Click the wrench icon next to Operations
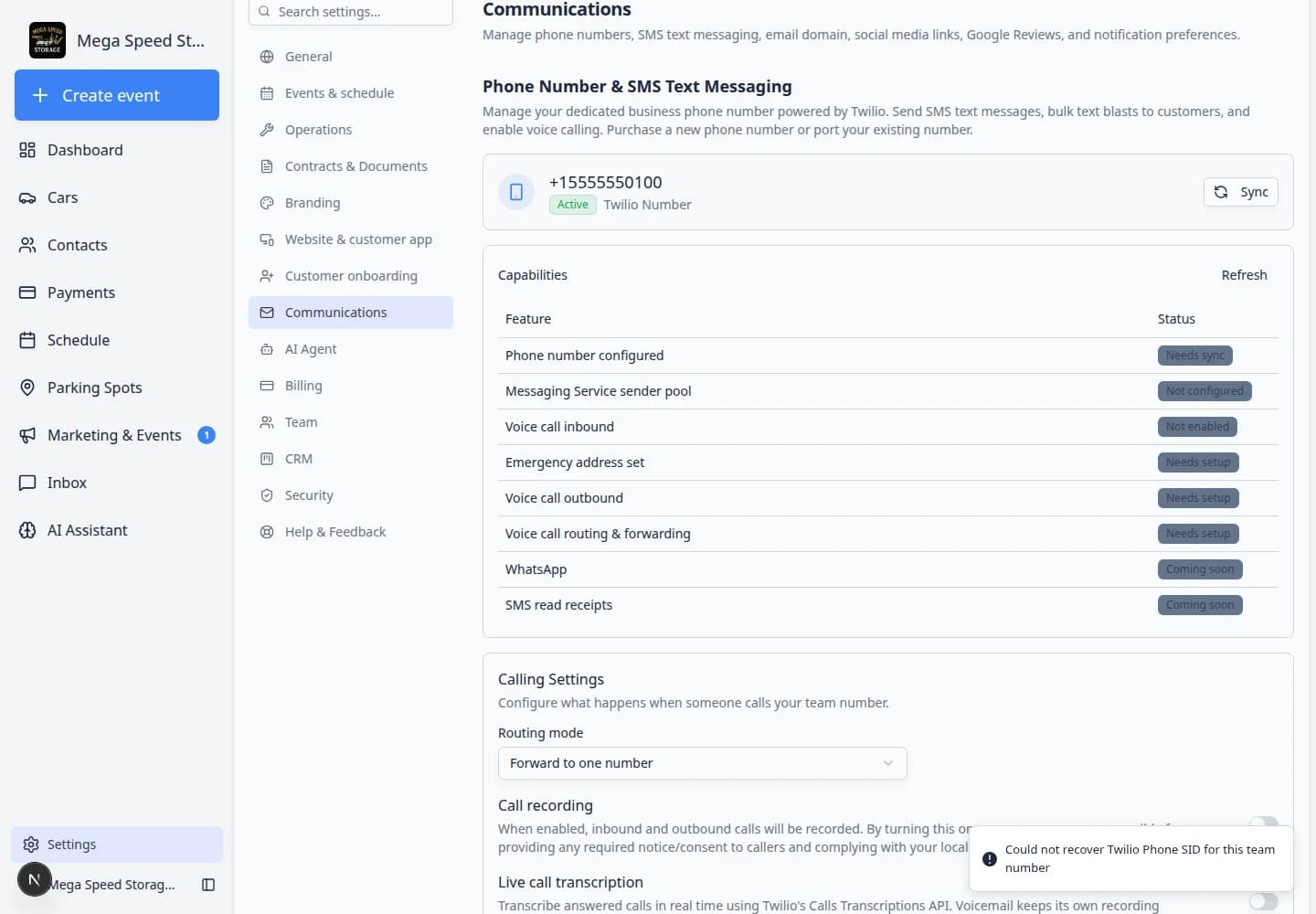This screenshot has height=914, width=1316. 267,130
